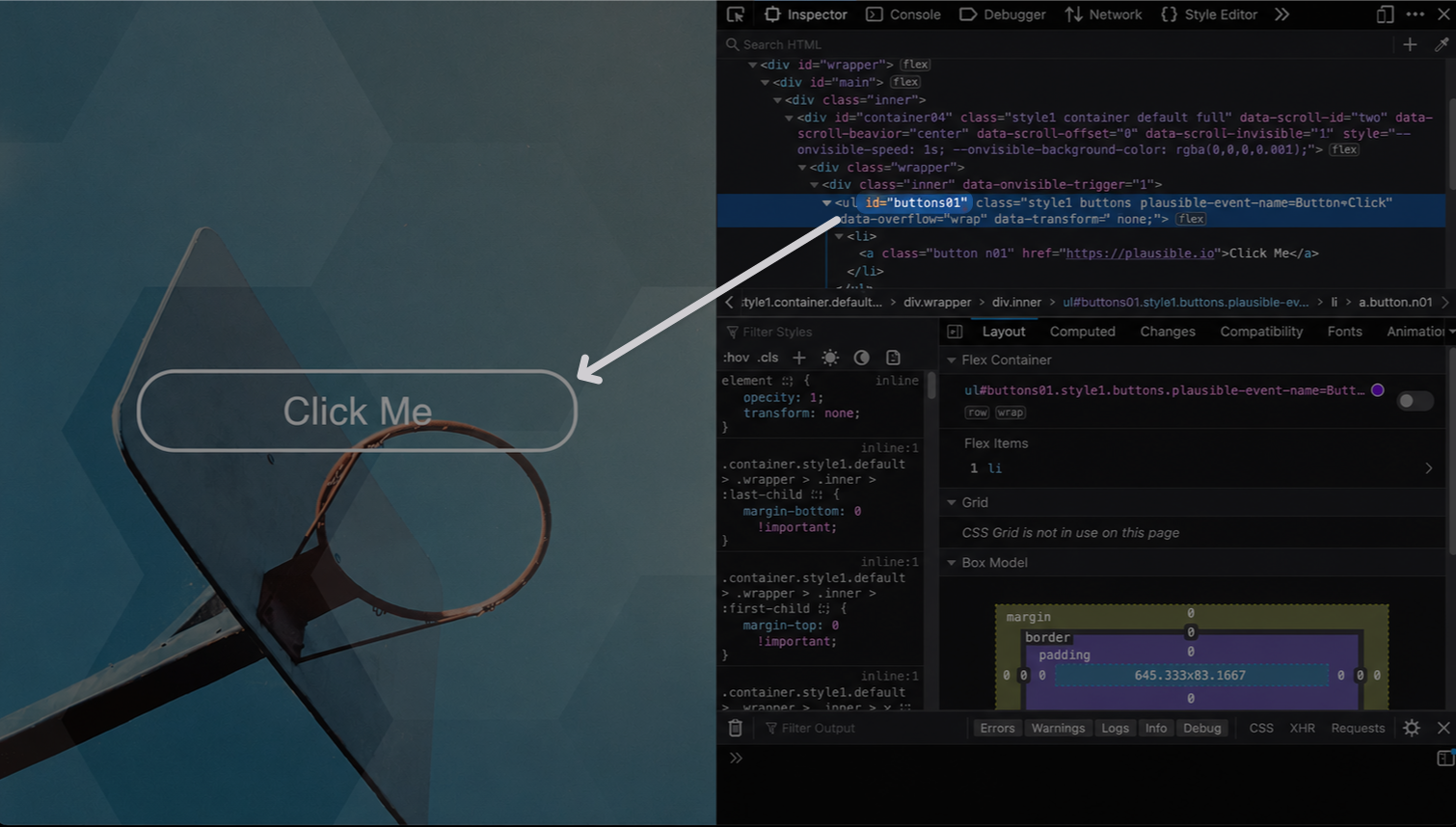Image resolution: width=1456 pixels, height=827 pixels.
Task: Clear console output with the trash icon
Action: coord(735,728)
